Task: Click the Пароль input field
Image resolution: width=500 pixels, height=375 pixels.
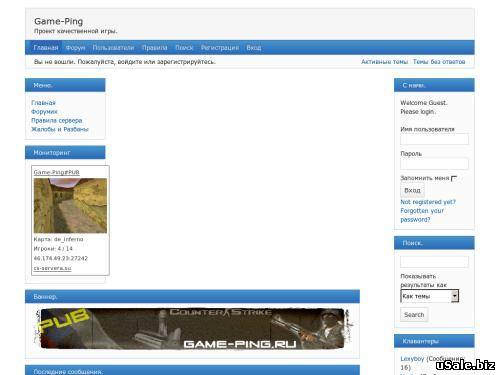Action: pyautogui.click(x=434, y=164)
